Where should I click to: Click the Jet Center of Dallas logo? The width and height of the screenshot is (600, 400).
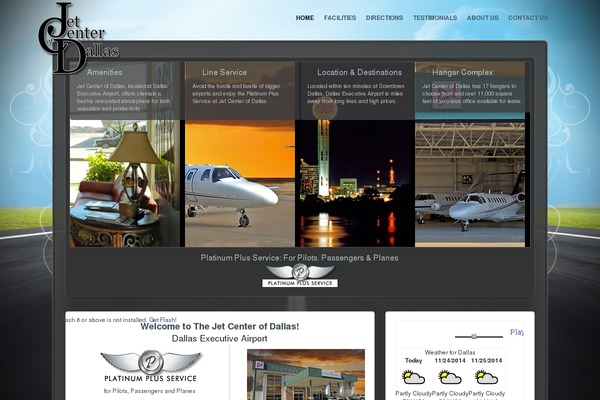[78, 38]
